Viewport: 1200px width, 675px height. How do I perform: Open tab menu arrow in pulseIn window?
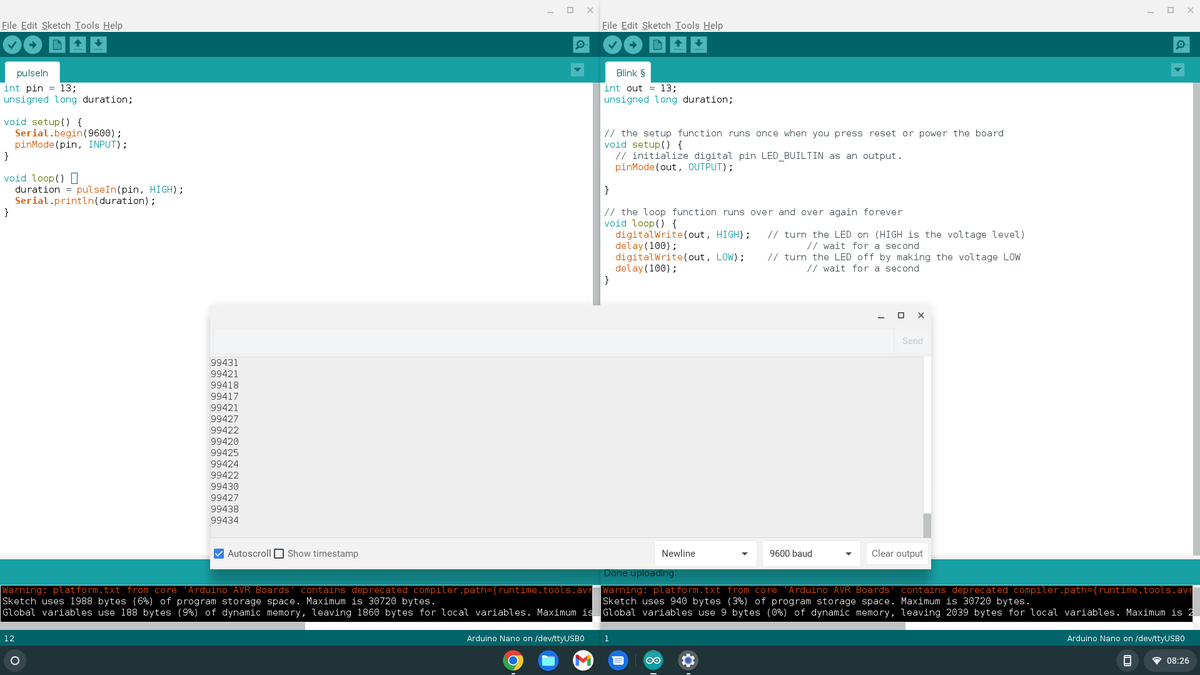point(577,70)
